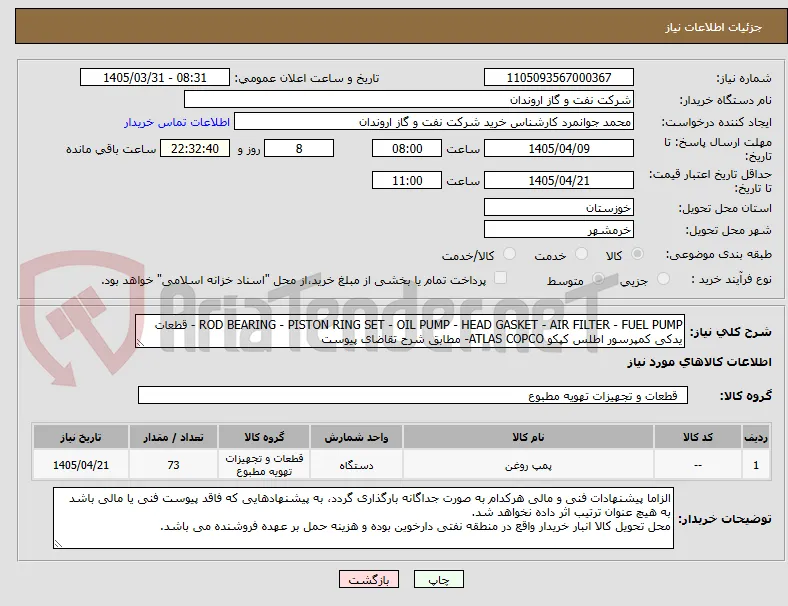Click the page title جزئیات اطلاعات نیاز
Image resolution: width=788 pixels, height=606 pixels.
(x=714, y=27)
